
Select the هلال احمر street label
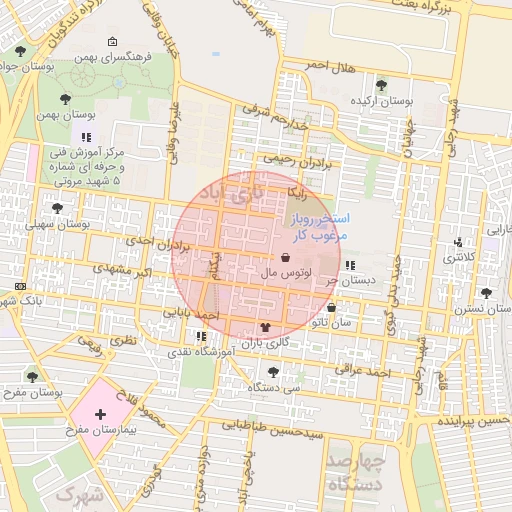(x=330, y=67)
